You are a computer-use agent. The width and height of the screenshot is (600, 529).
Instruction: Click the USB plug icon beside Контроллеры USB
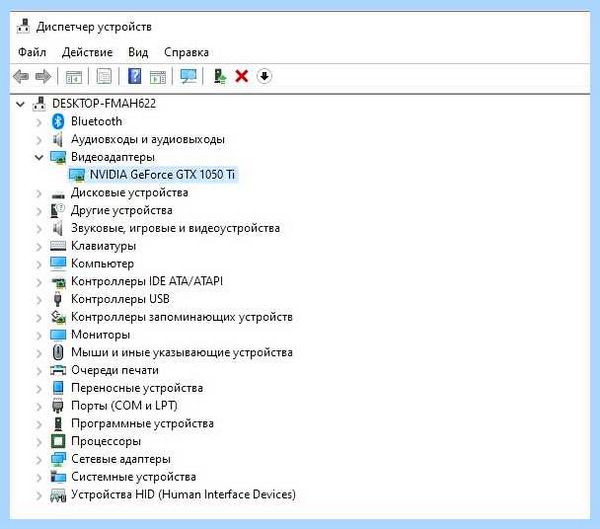[x=58, y=299]
